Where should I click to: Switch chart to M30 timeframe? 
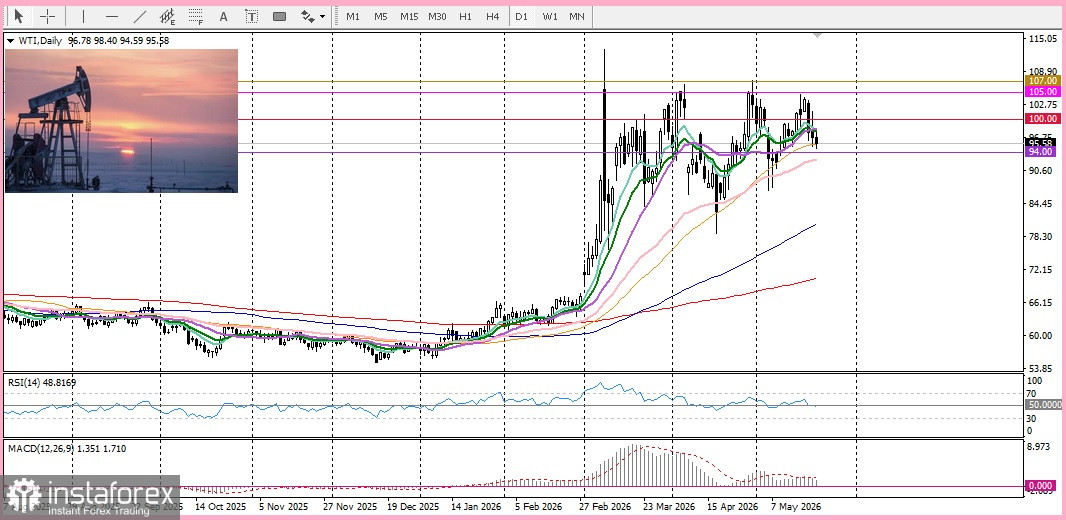437,16
